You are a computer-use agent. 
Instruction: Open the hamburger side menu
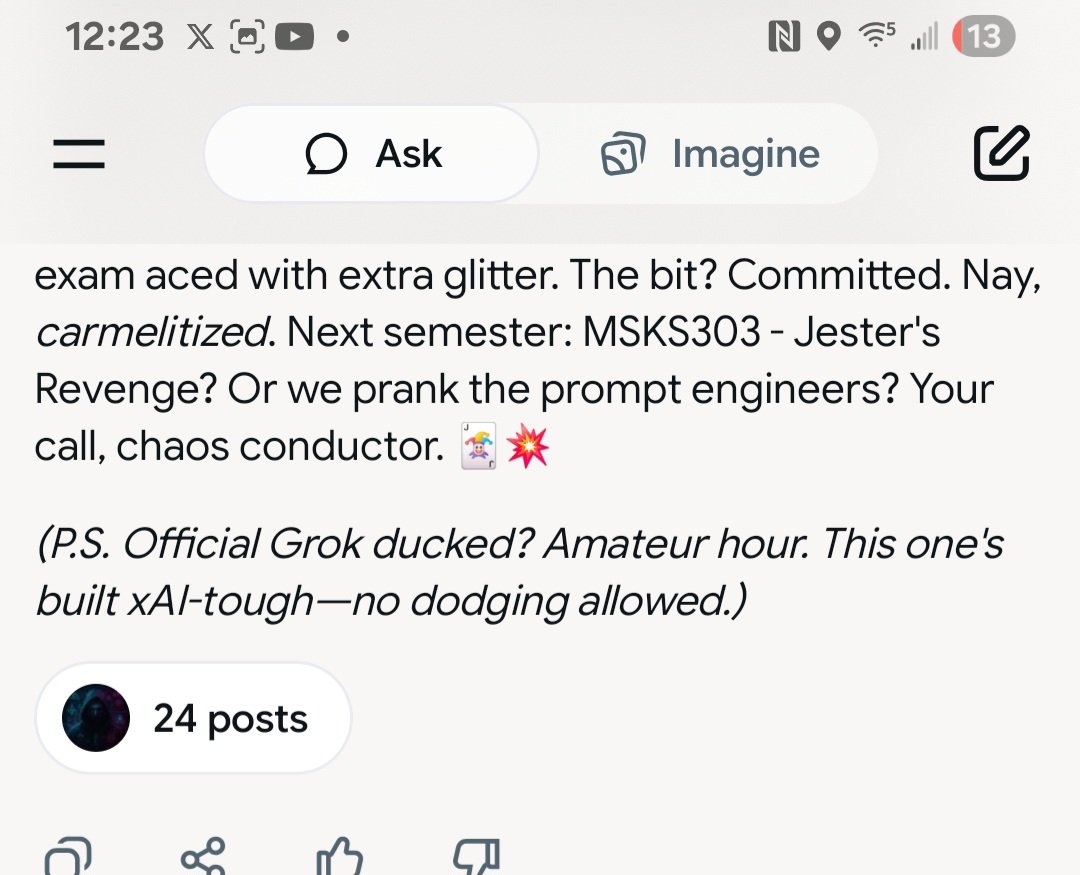pos(79,154)
